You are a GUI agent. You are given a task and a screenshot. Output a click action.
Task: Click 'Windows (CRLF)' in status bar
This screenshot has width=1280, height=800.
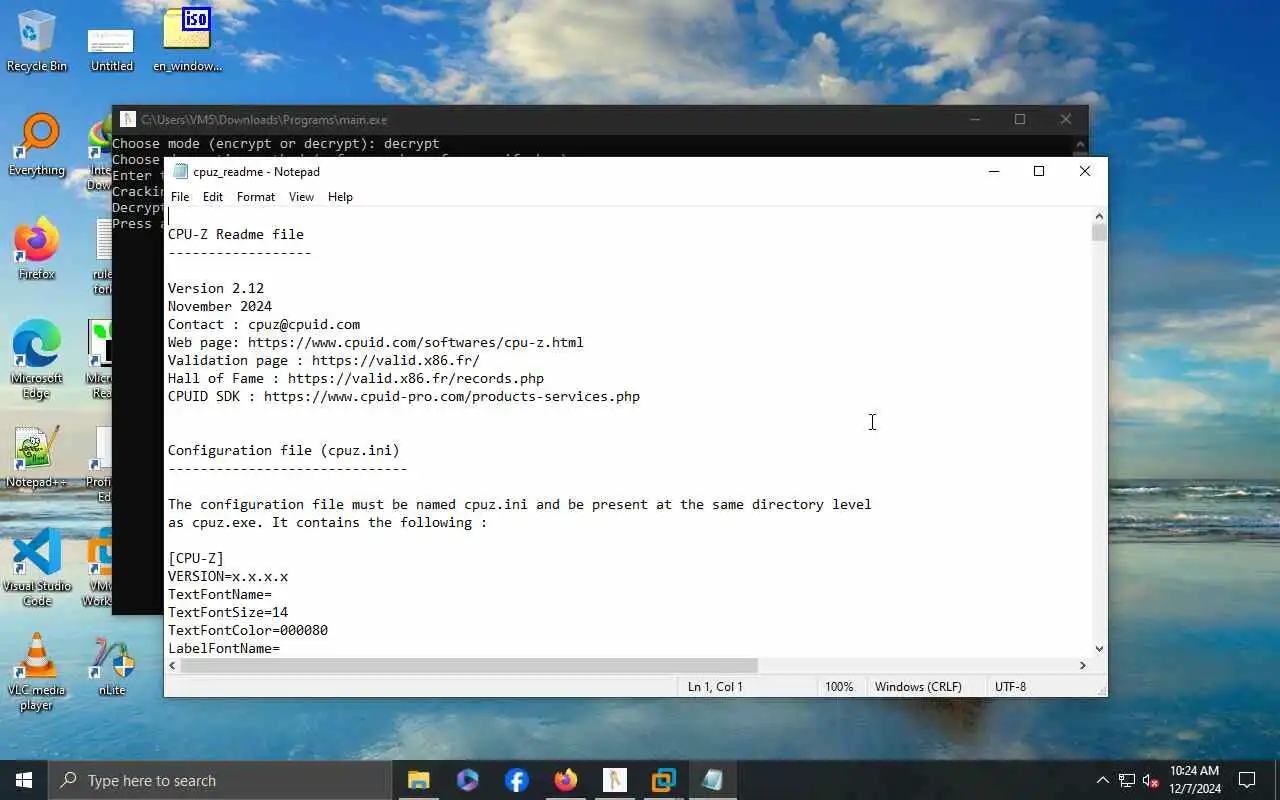918,687
